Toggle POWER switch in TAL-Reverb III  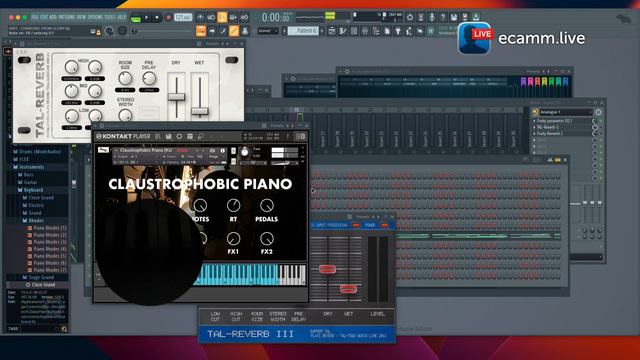(x=384, y=225)
